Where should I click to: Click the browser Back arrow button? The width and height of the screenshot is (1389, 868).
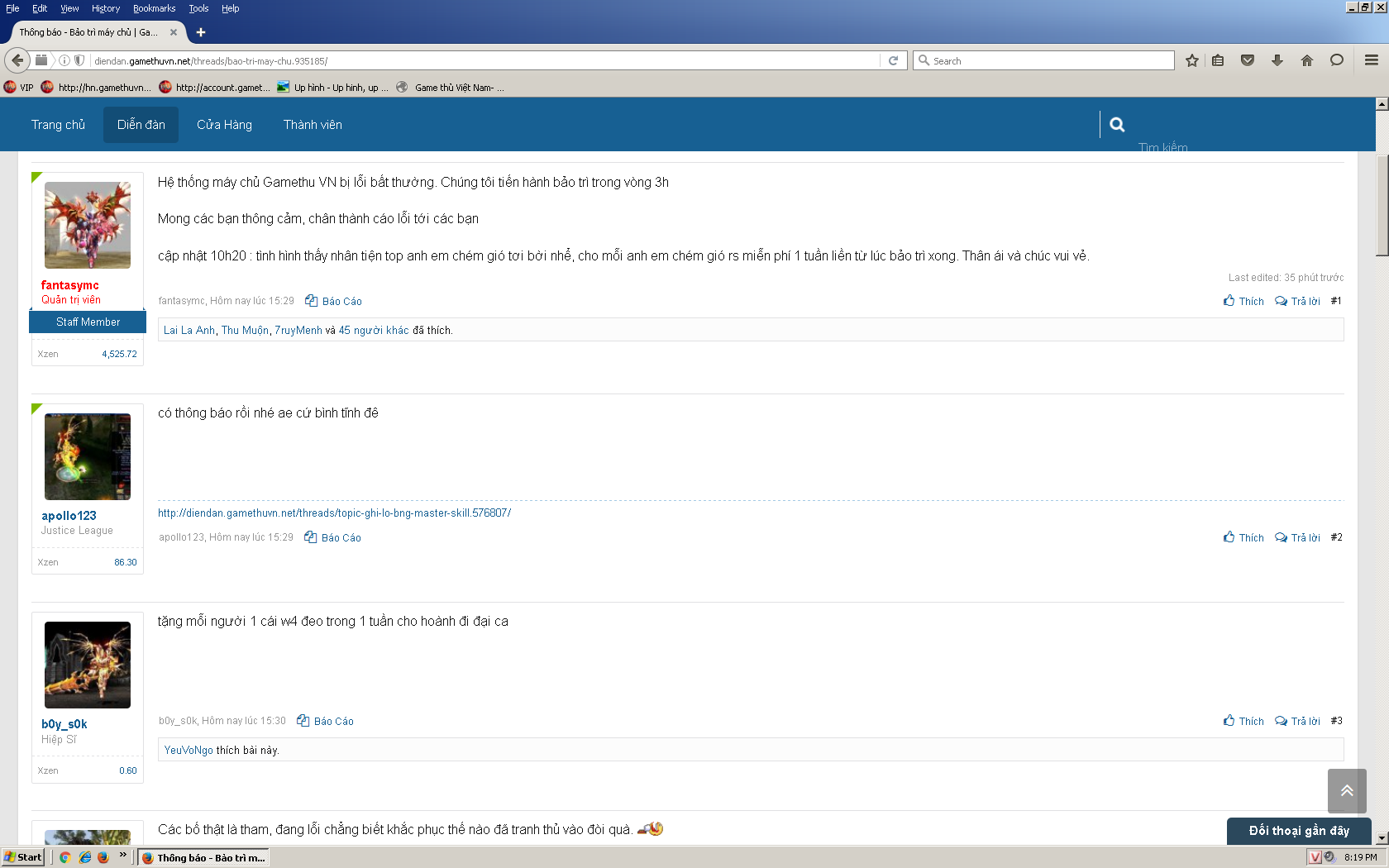[x=17, y=60]
